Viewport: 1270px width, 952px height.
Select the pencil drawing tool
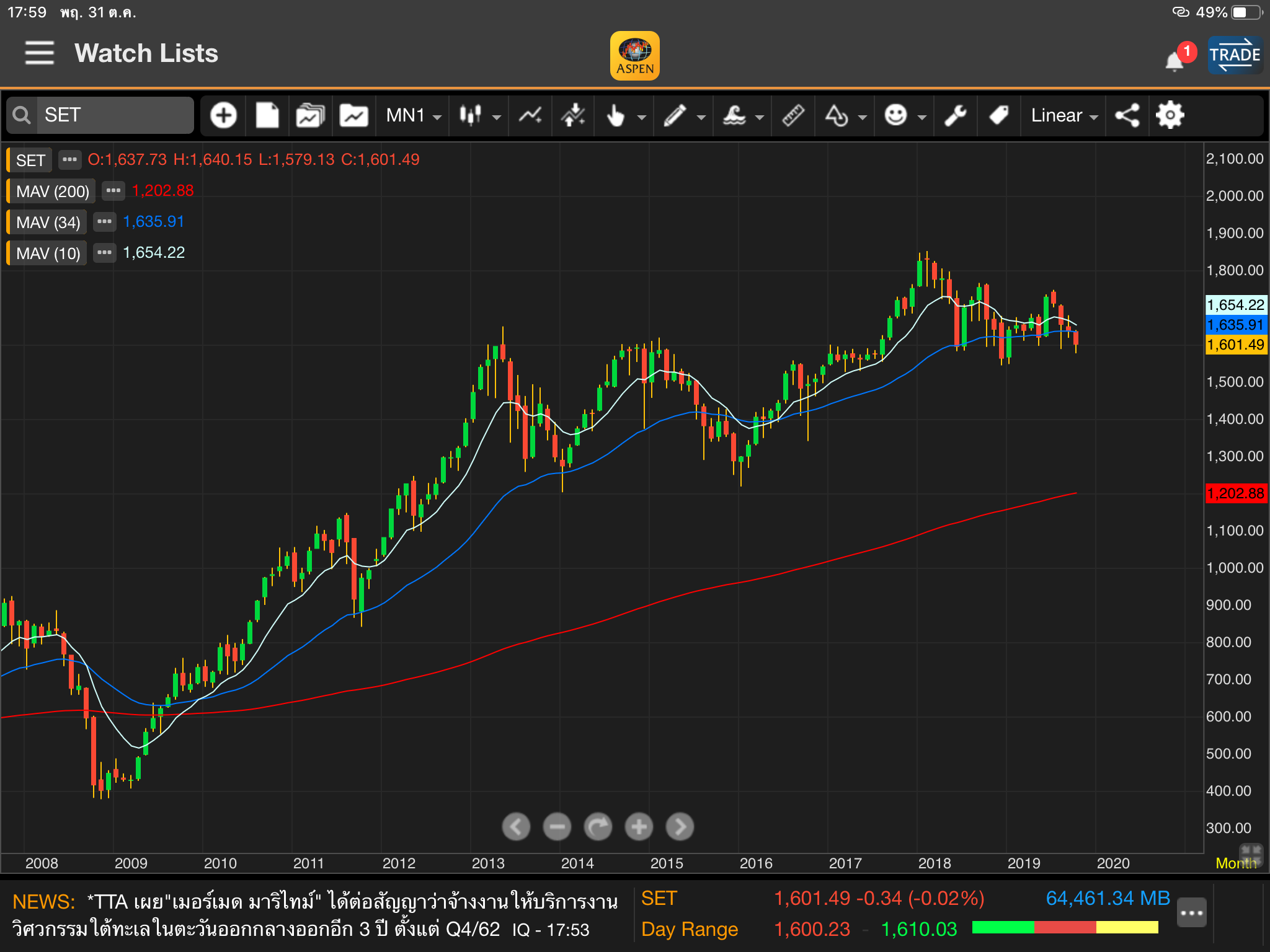pyautogui.click(x=675, y=115)
